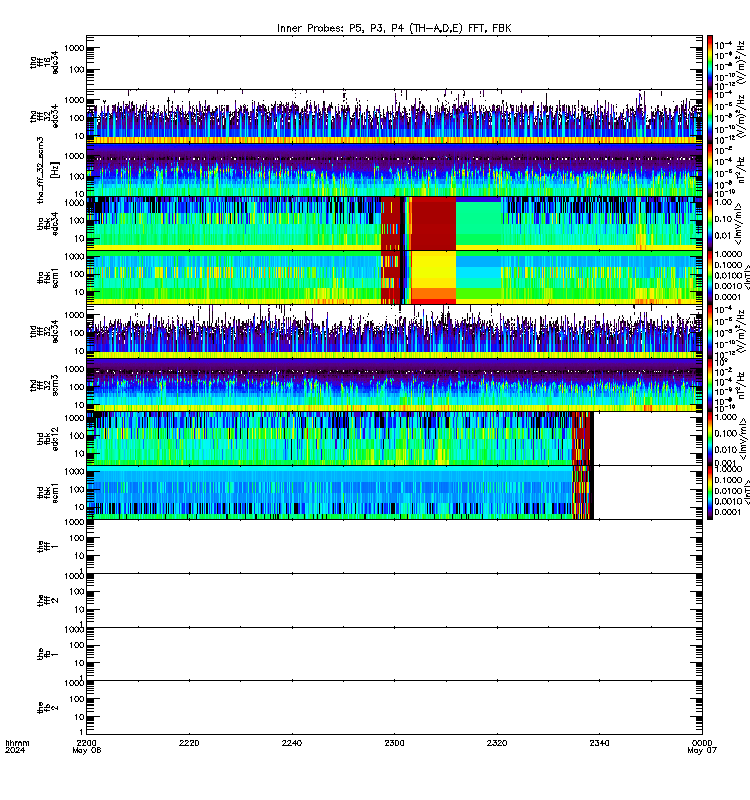Click the color bar beside the thd fff 32 edc34 panel
Screen dimensions: 750x800
coord(710,332)
